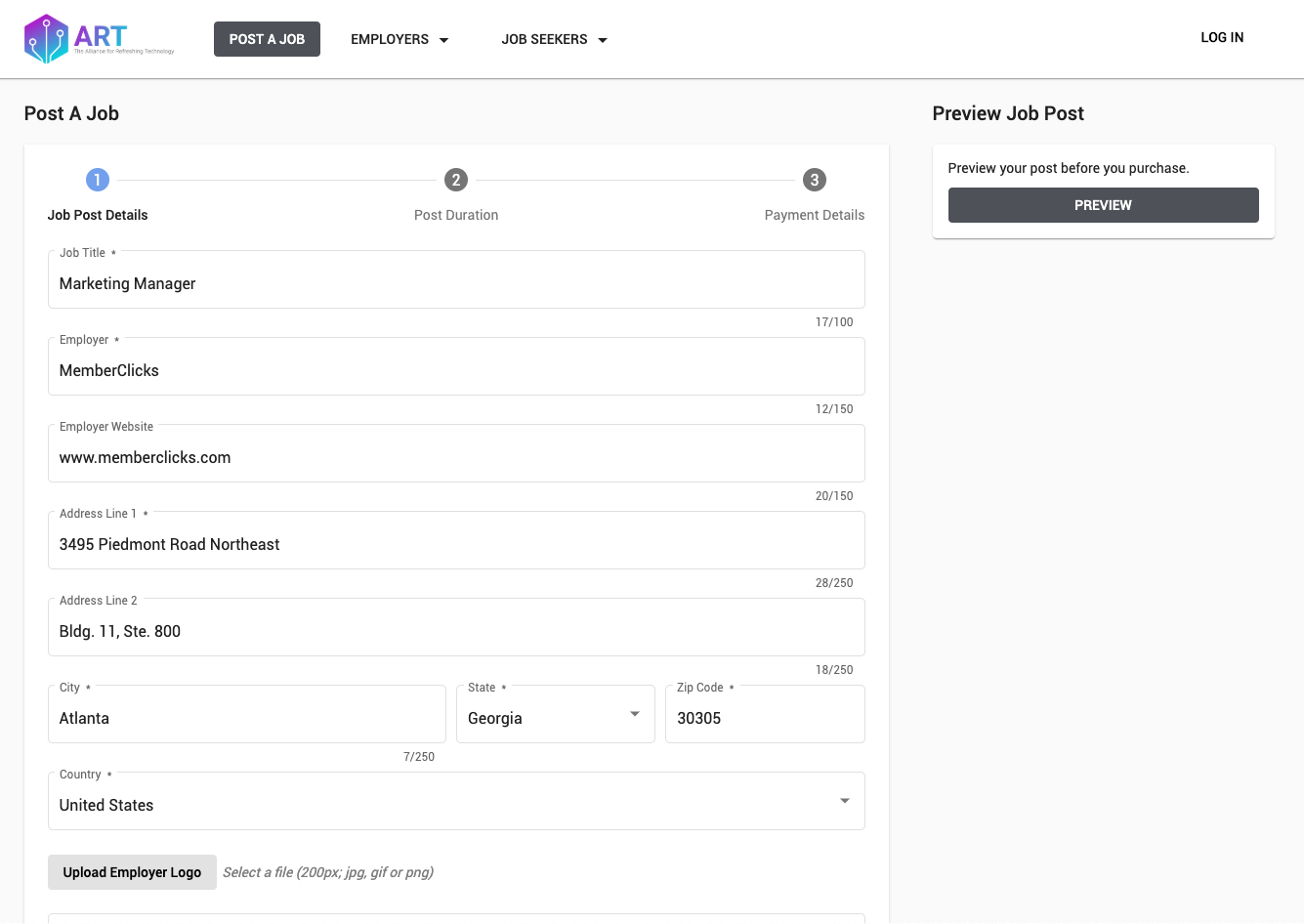Click the Post A Job page heading
Screen dimensions: 1304x924
(x=71, y=113)
